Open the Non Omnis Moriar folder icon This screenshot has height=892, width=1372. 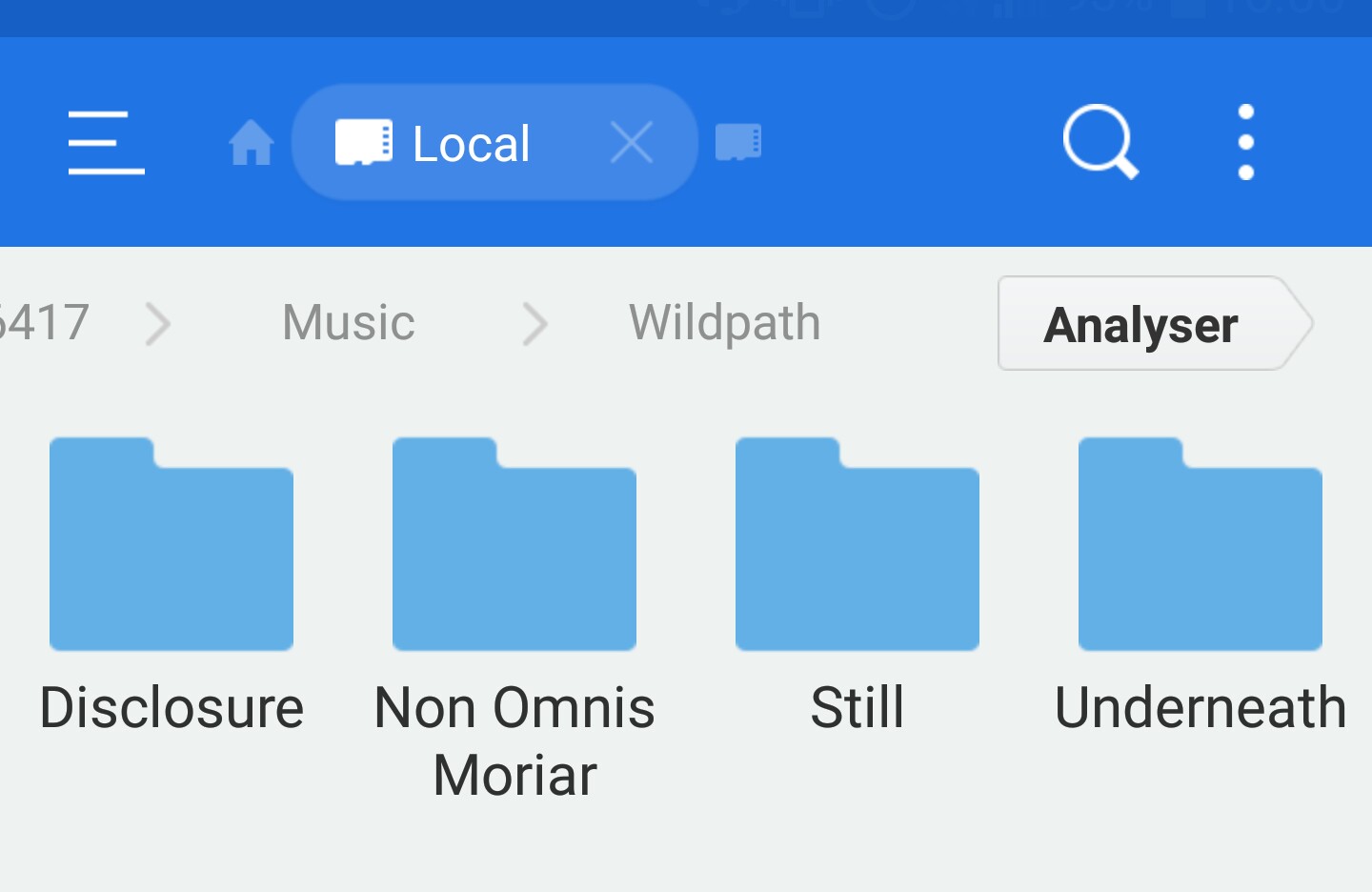click(514, 544)
